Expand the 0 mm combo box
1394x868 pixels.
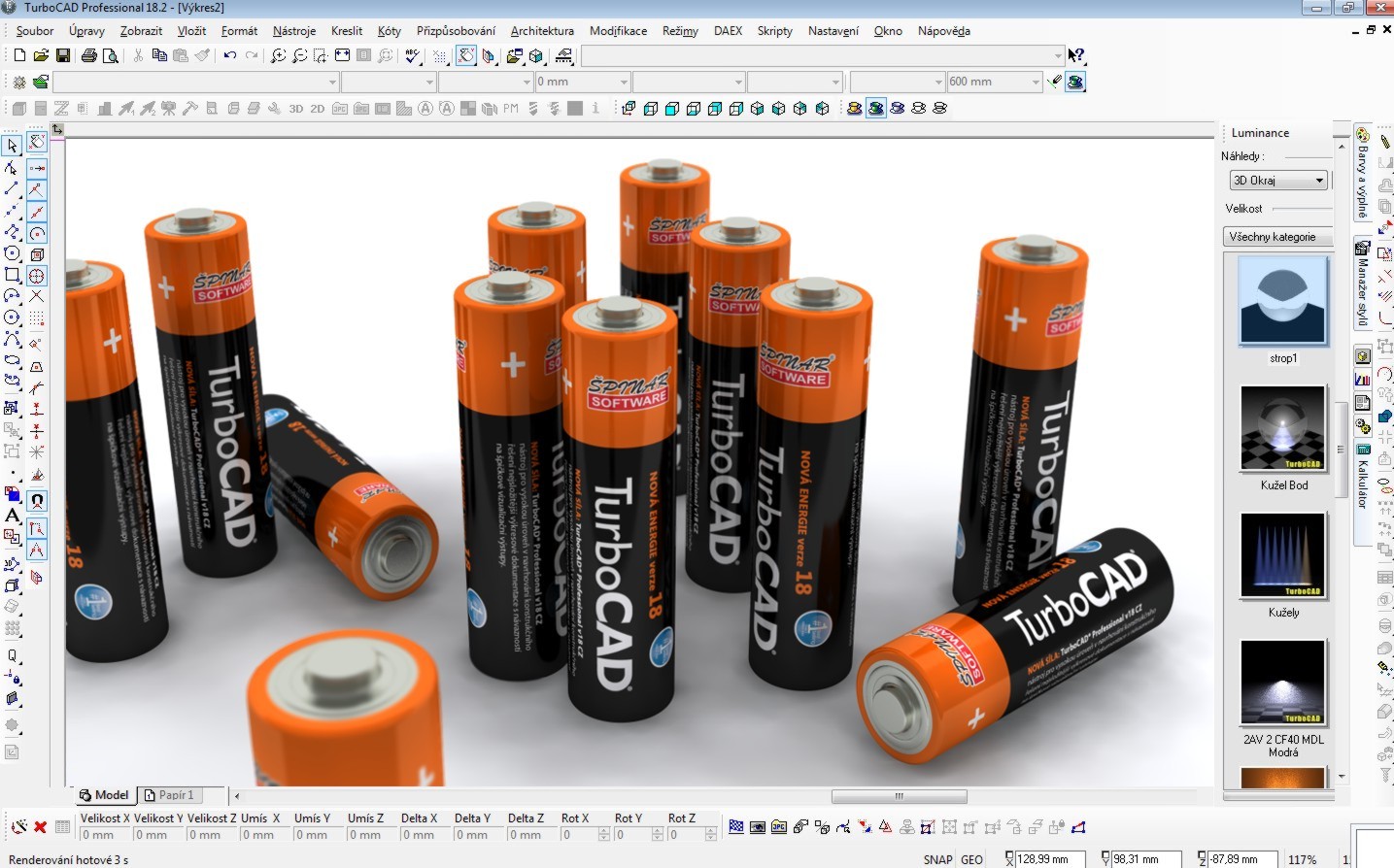coord(583,83)
